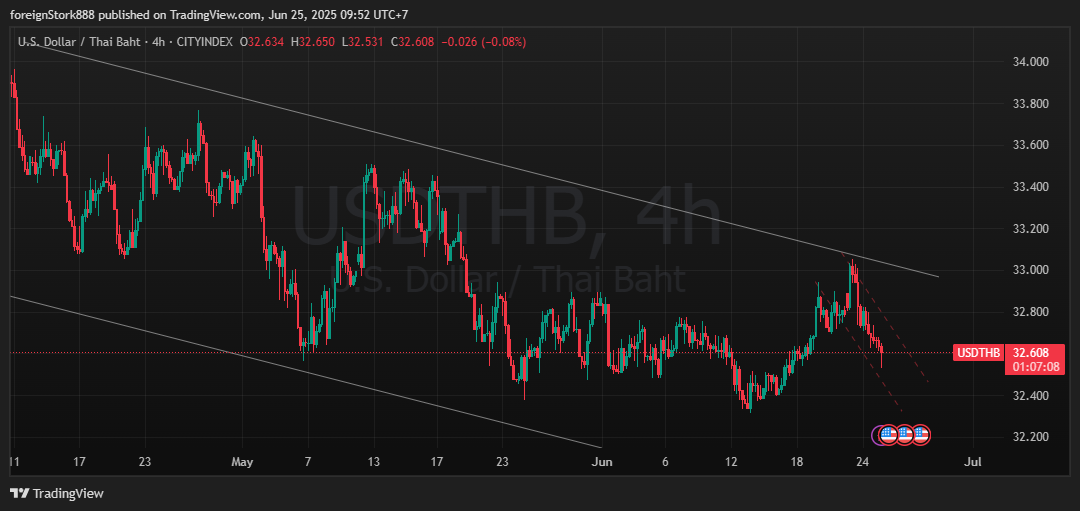This screenshot has width=1080, height=511.
Task: Open the rightmost US flag economic event icon
Action: 922,435
